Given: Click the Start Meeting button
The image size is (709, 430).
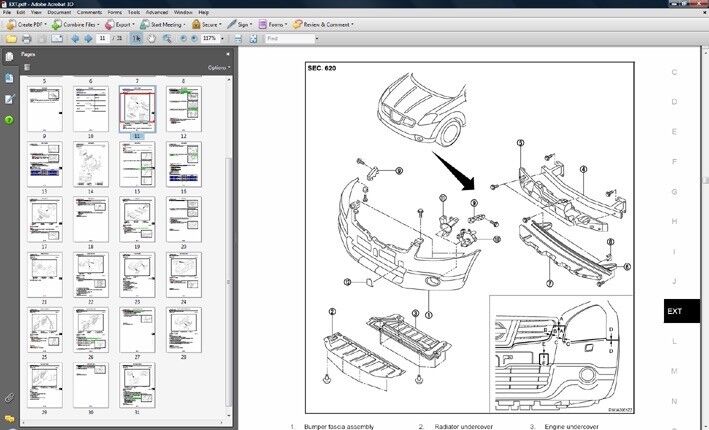Looking at the screenshot, I should click(168, 23).
